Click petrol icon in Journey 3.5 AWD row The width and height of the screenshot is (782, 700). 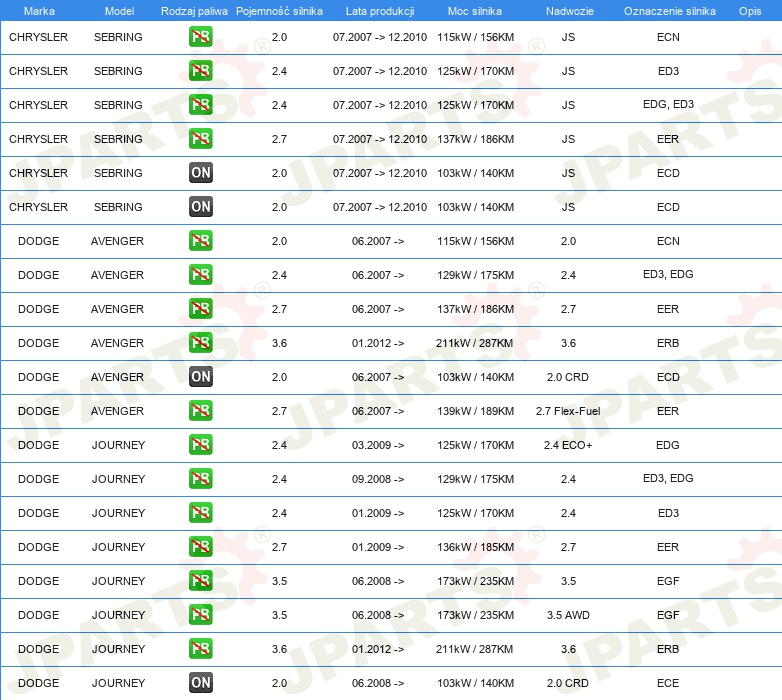[x=200, y=614]
